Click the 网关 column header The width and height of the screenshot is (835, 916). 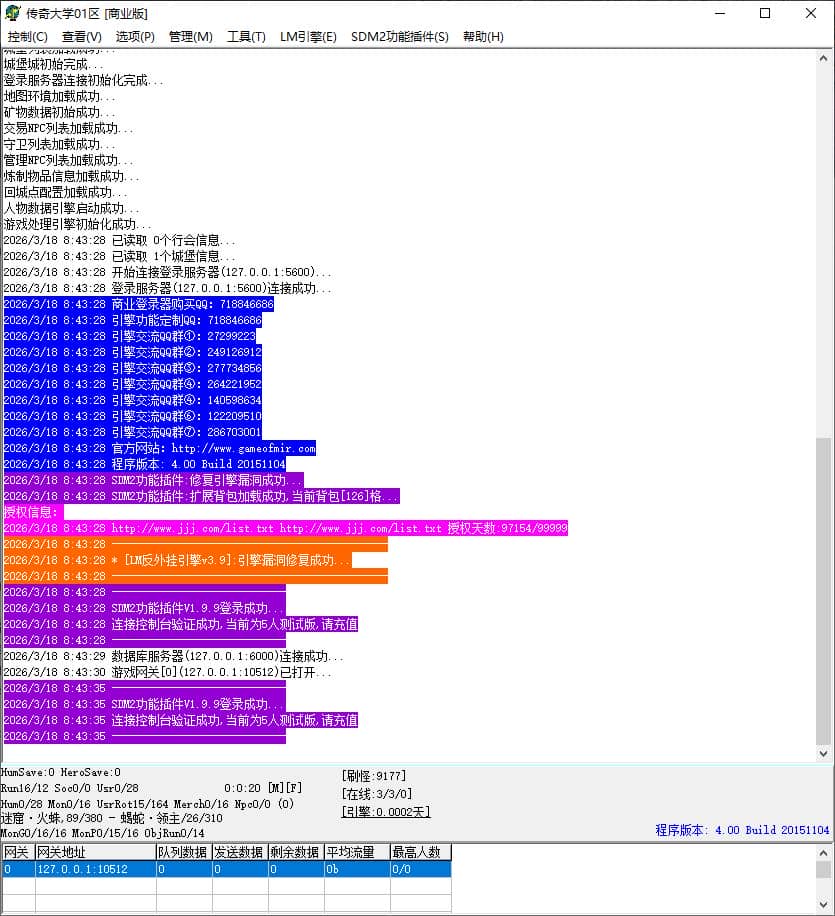[18, 852]
